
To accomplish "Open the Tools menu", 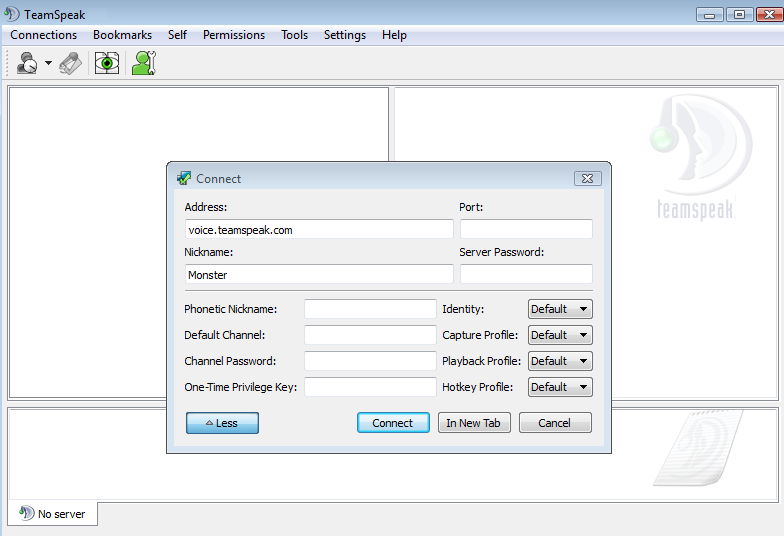I will click(294, 35).
